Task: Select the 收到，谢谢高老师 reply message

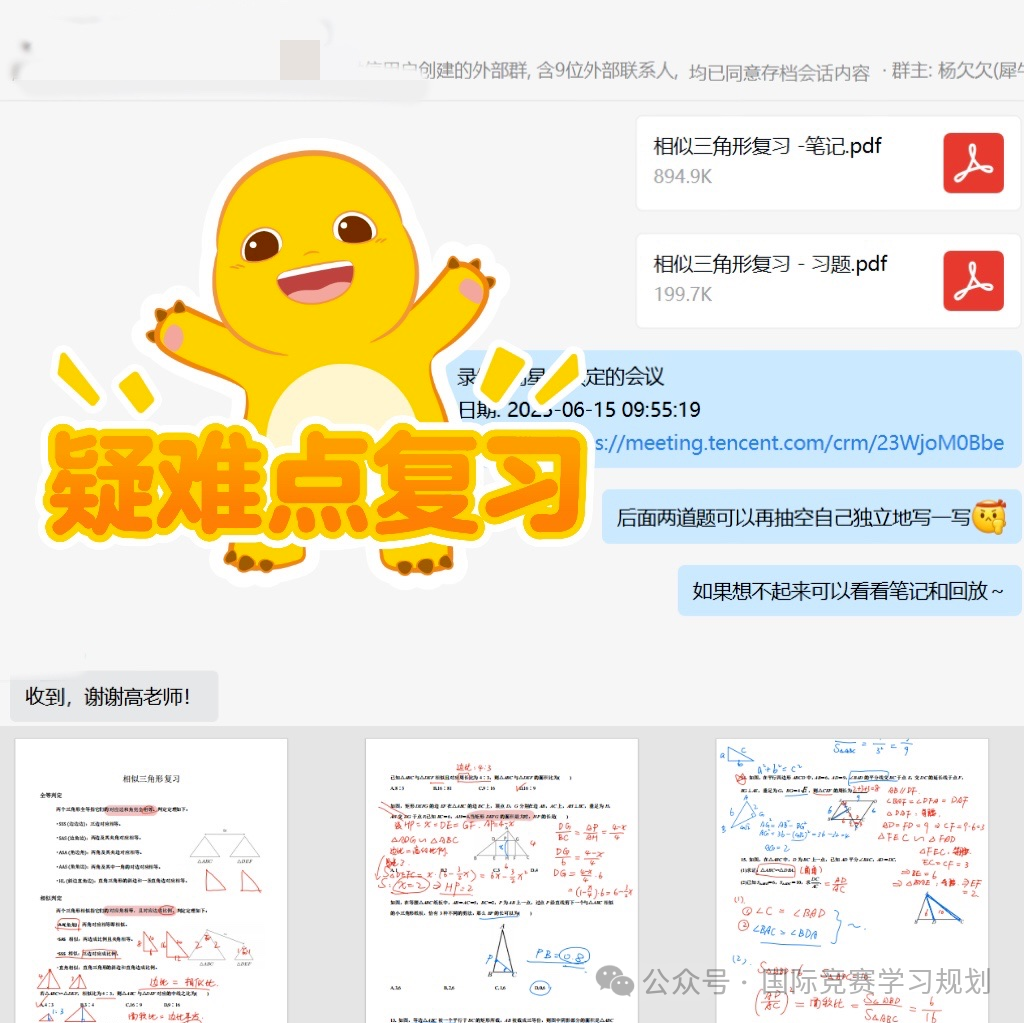Action: tap(114, 696)
